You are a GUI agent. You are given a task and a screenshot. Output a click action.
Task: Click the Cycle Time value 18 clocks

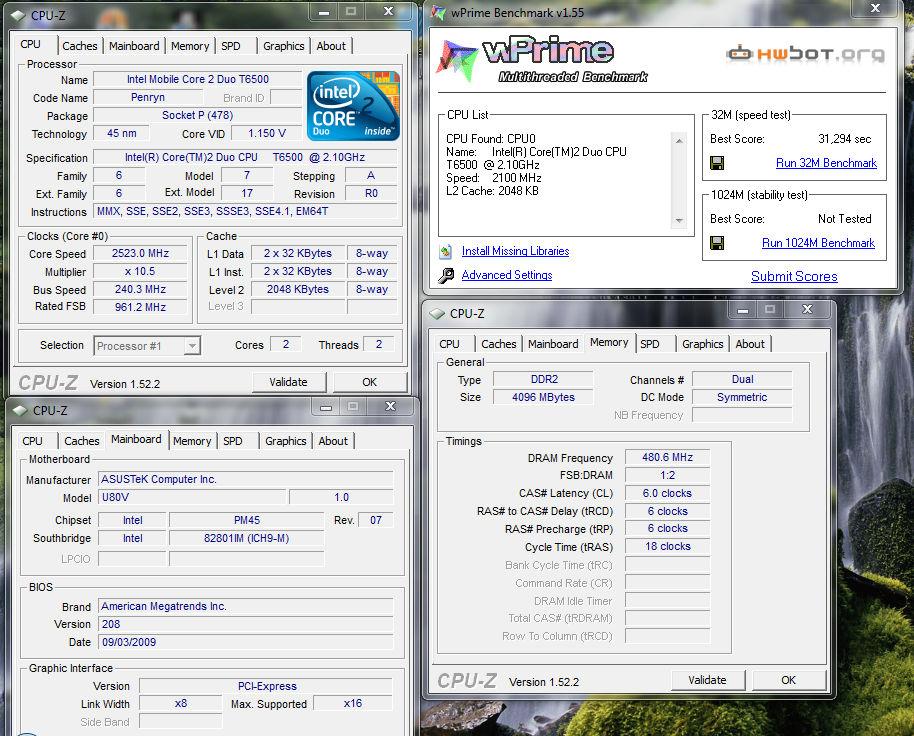(667, 547)
